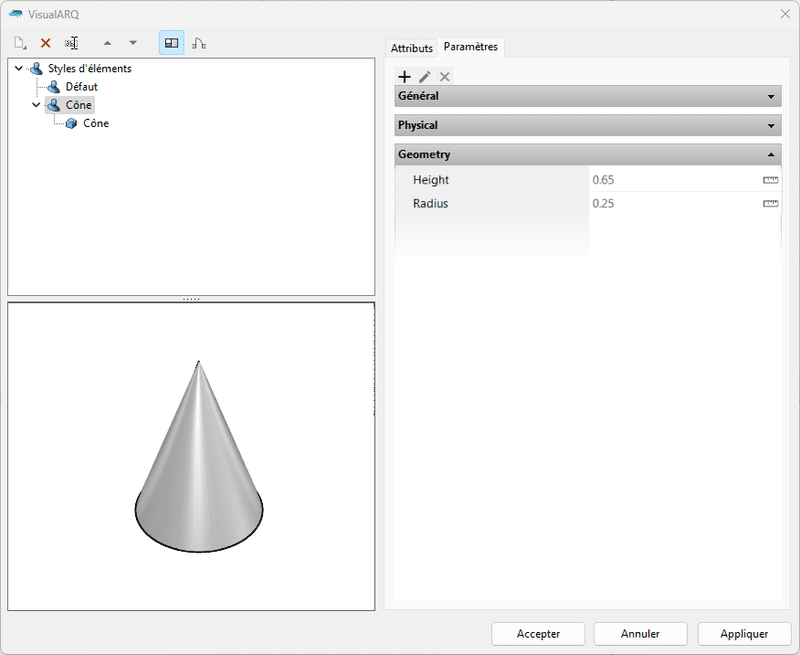The height and width of the screenshot is (655, 800).
Task: Click the Height parameter label
Action: 431,180
